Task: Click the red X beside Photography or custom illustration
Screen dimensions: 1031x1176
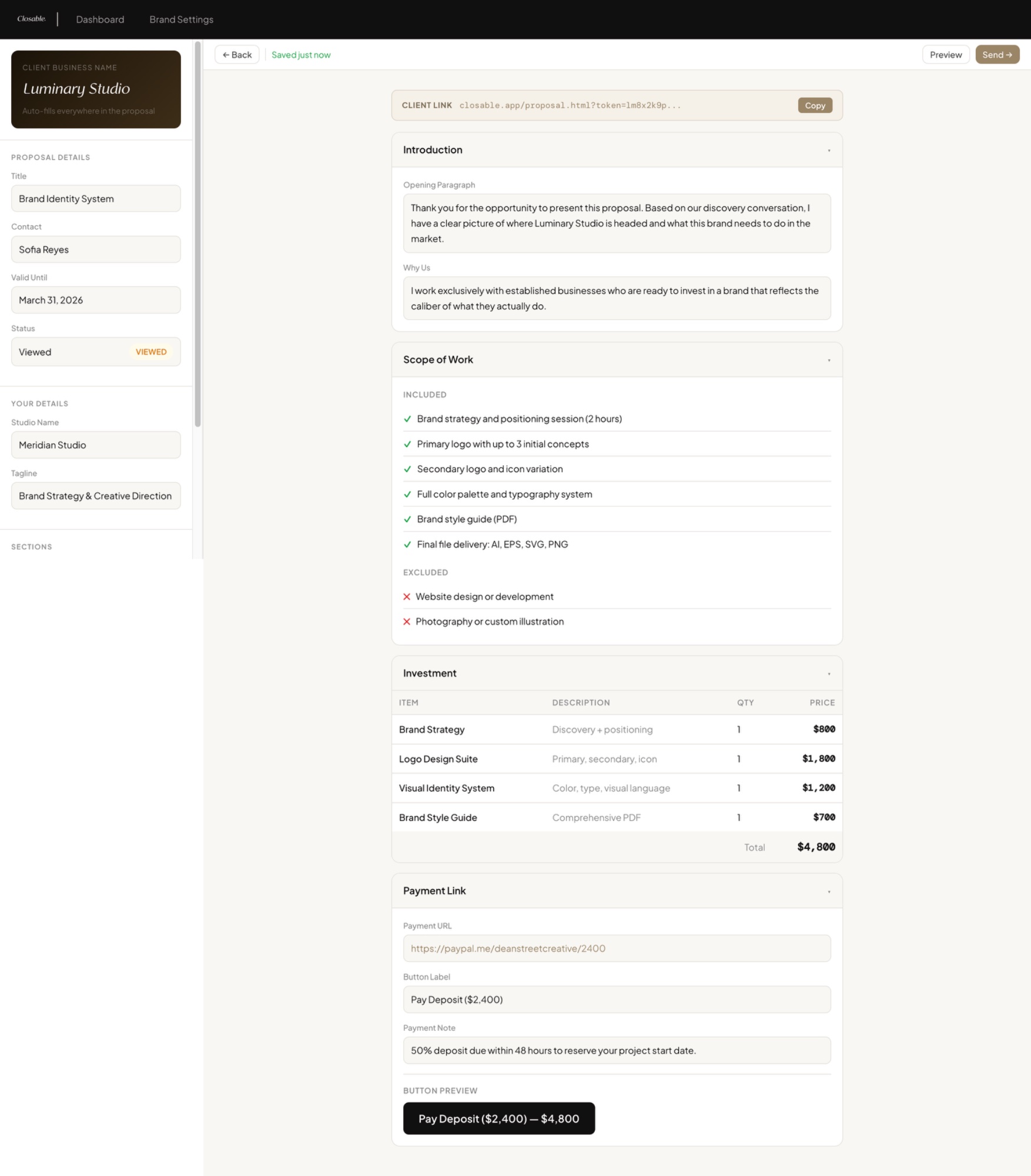Action: click(407, 621)
